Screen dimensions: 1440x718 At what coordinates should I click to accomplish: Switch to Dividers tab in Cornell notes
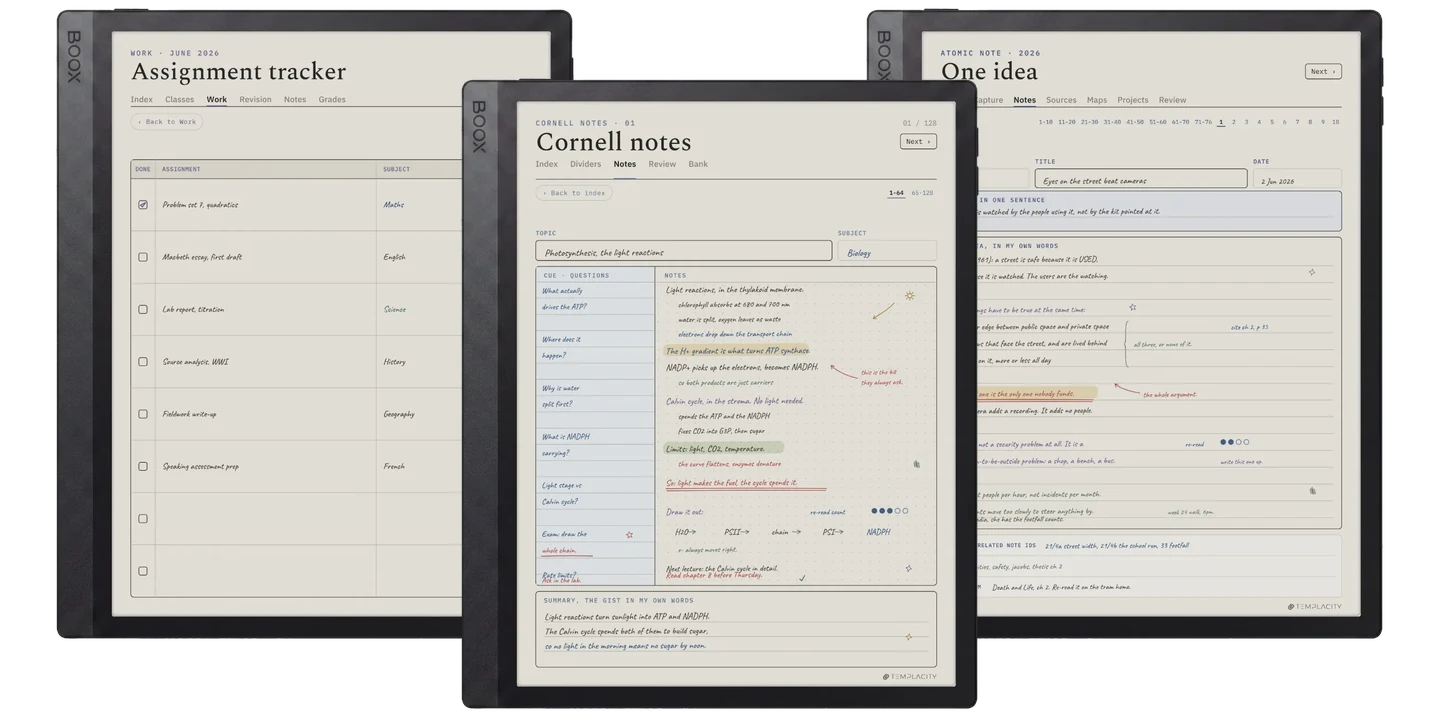pyautogui.click(x=586, y=164)
